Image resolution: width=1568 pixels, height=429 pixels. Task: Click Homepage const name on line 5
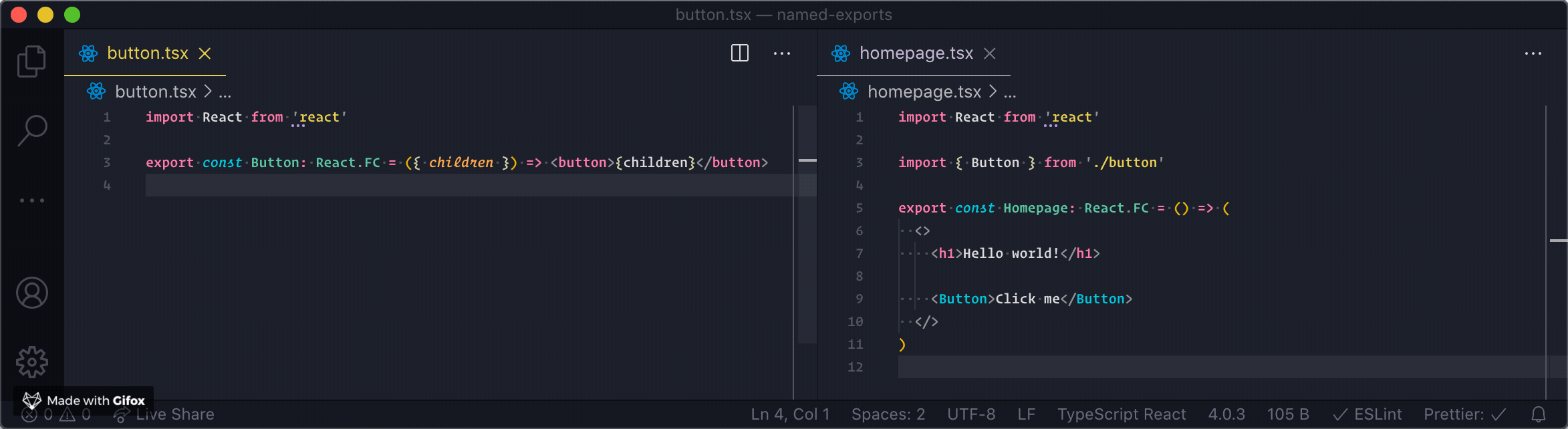[x=1035, y=208]
